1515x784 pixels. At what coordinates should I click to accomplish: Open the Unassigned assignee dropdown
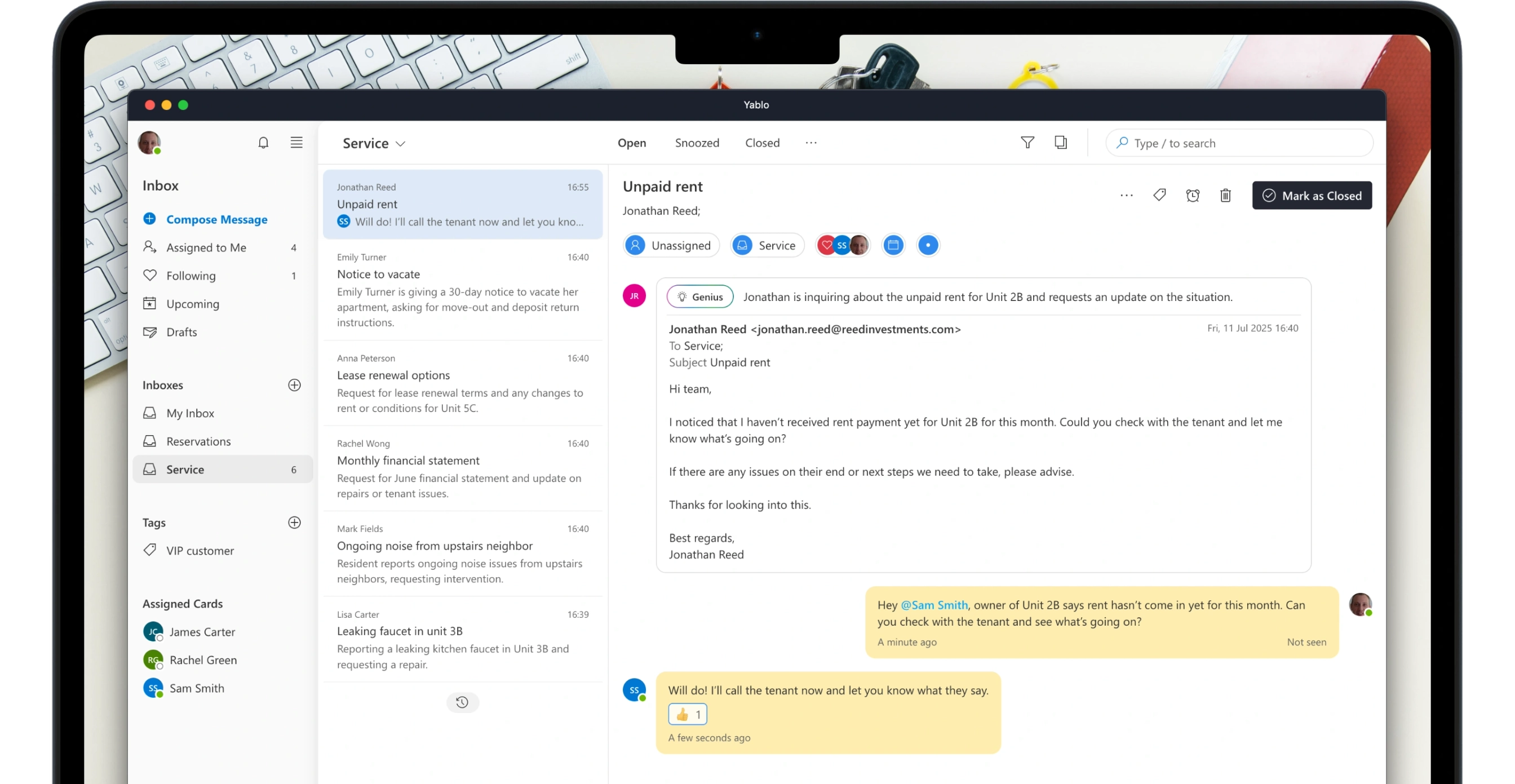point(671,245)
